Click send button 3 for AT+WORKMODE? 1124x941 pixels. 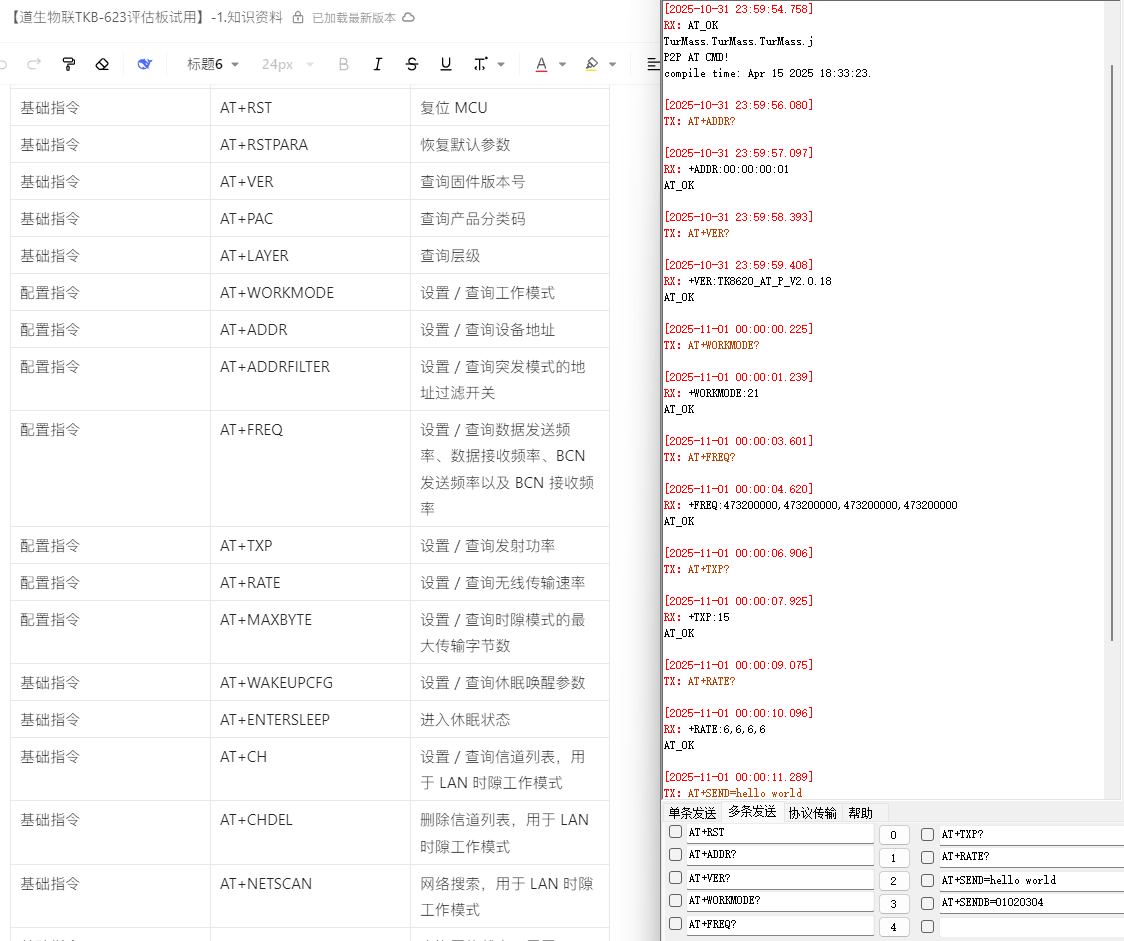tap(894, 904)
